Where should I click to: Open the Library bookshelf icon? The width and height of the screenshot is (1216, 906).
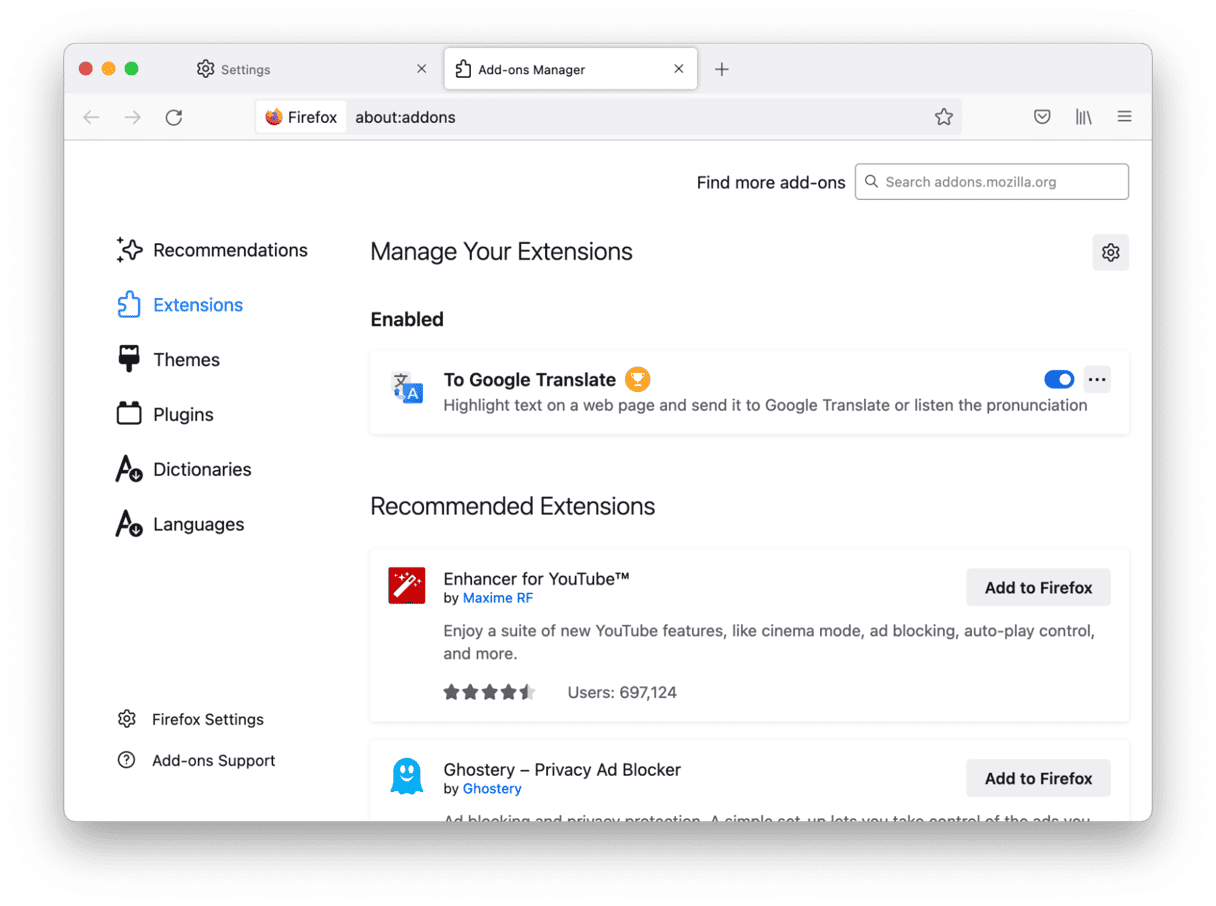tap(1083, 117)
